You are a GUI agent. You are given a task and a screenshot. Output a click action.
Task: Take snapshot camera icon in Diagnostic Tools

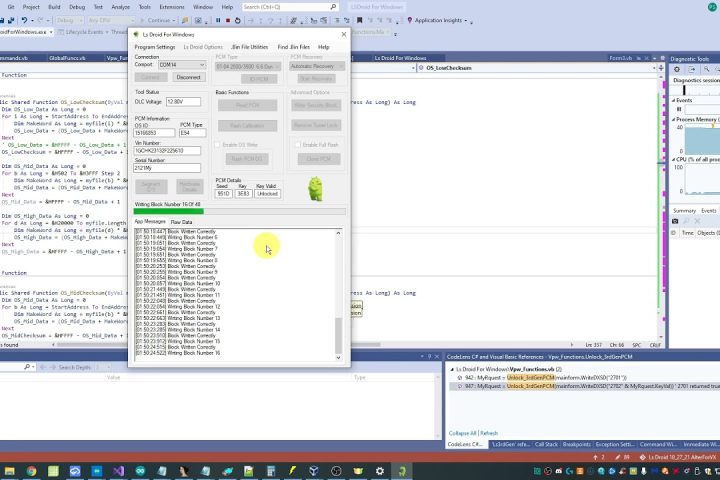pos(675,221)
